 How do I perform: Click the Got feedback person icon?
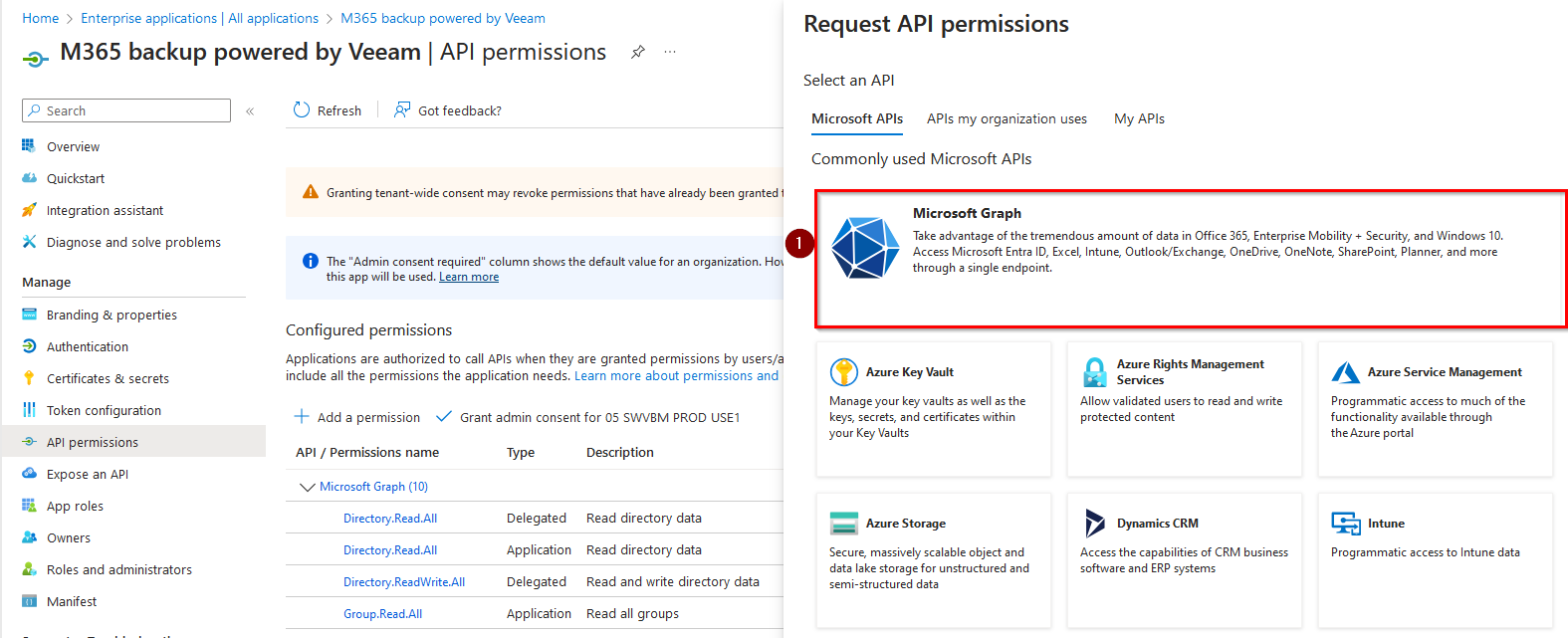pyautogui.click(x=402, y=109)
